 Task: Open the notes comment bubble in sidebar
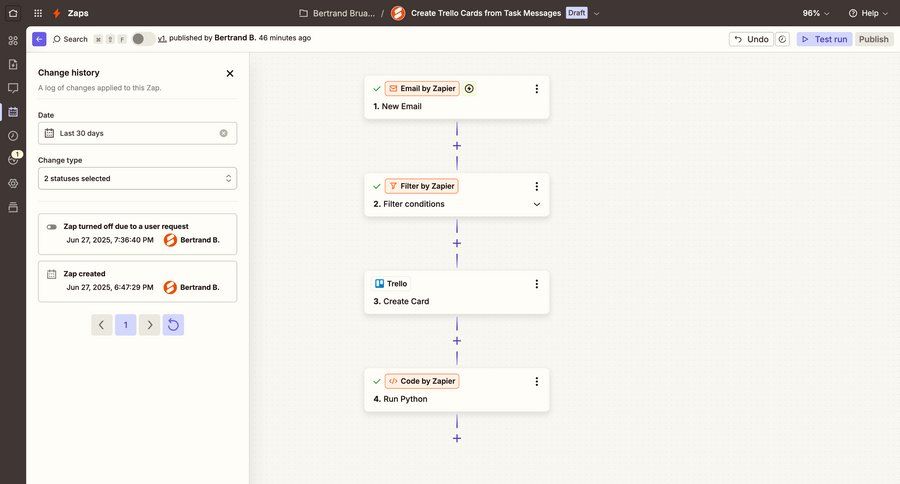point(13,88)
